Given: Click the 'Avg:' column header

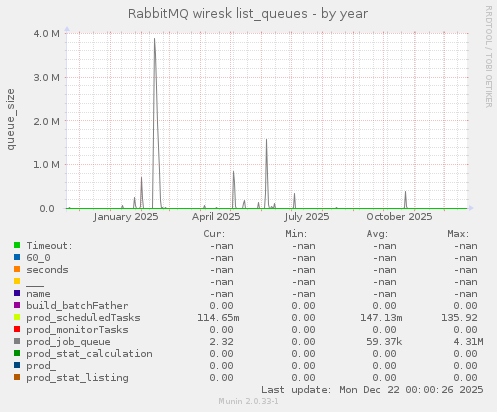Looking at the screenshot, I should pyautogui.click(x=377, y=234).
